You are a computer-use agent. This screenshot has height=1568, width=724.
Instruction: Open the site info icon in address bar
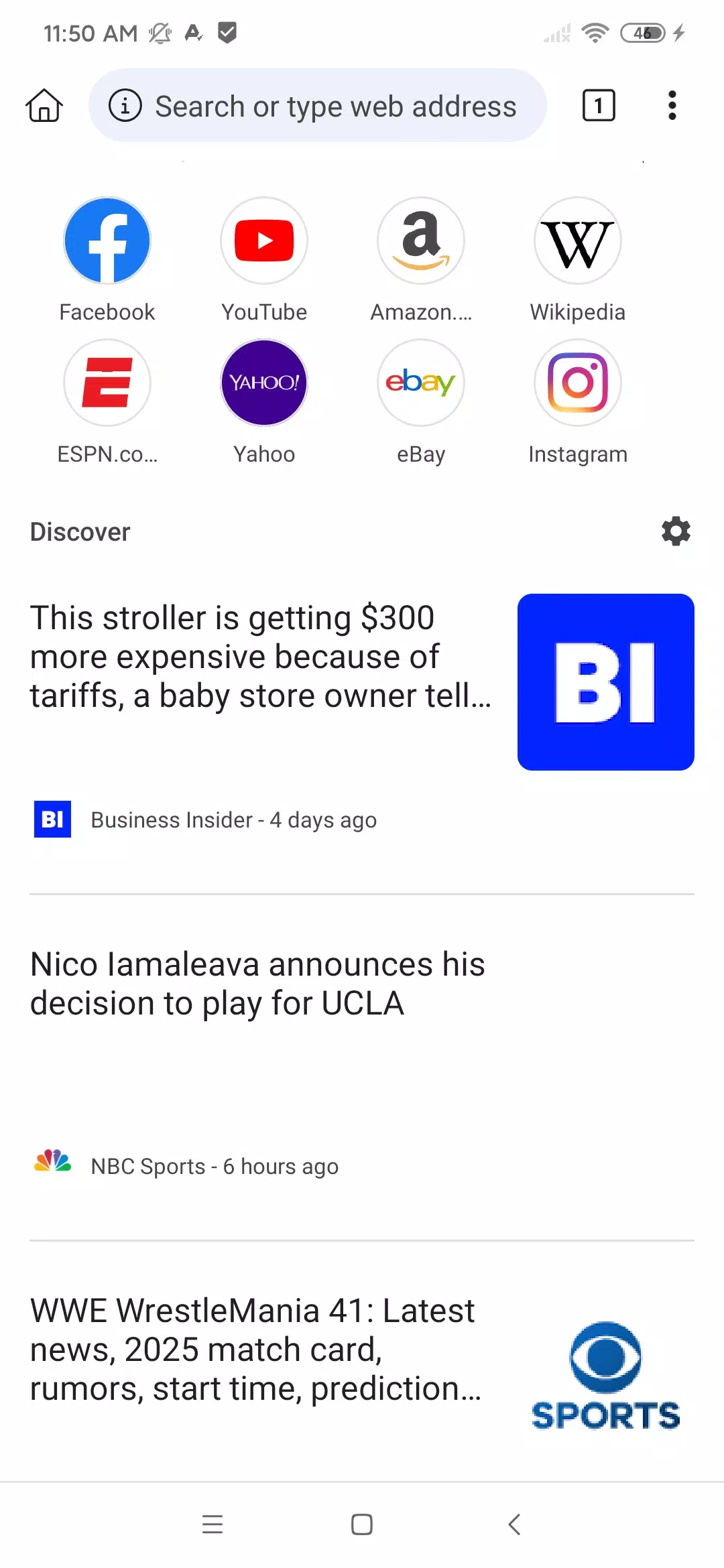(x=125, y=106)
